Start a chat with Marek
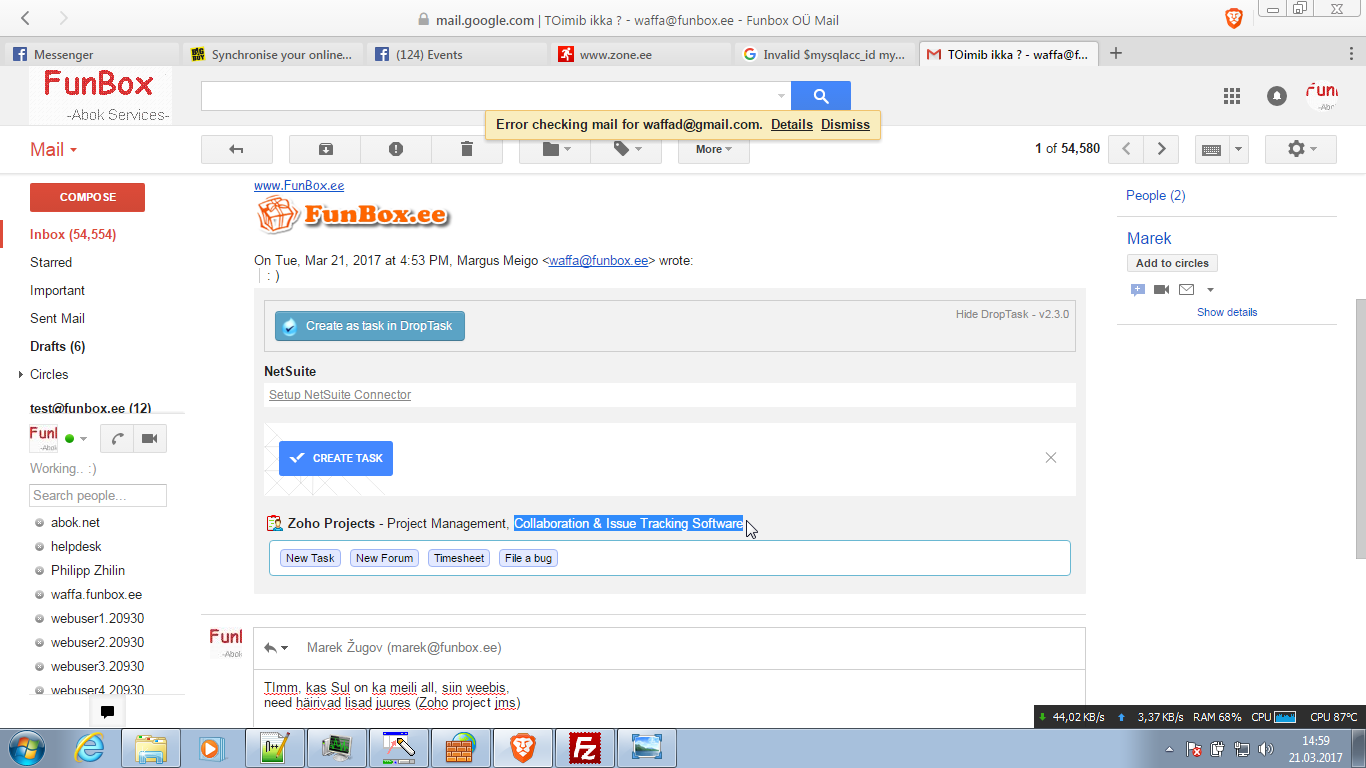Image resolution: width=1366 pixels, height=768 pixels. [1137, 290]
